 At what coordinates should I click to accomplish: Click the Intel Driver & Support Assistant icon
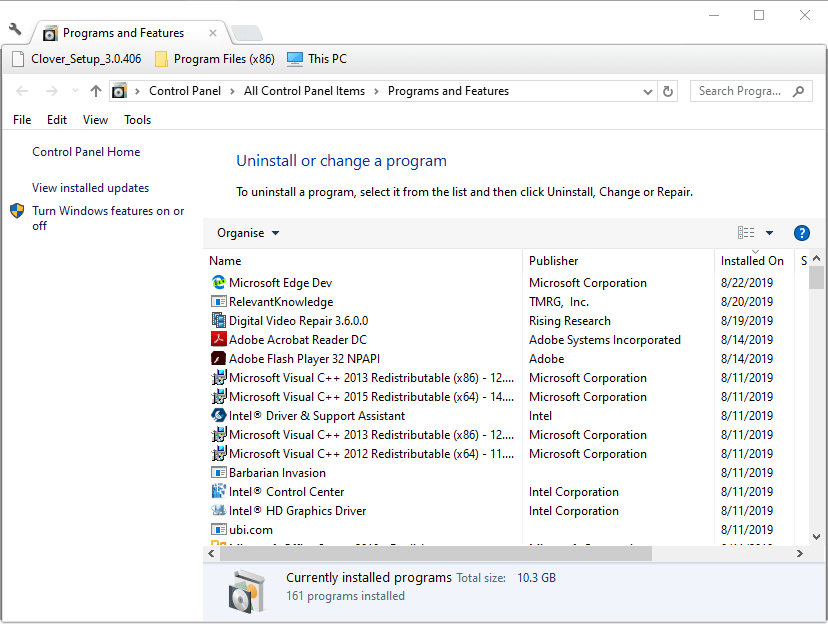tap(219, 416)
